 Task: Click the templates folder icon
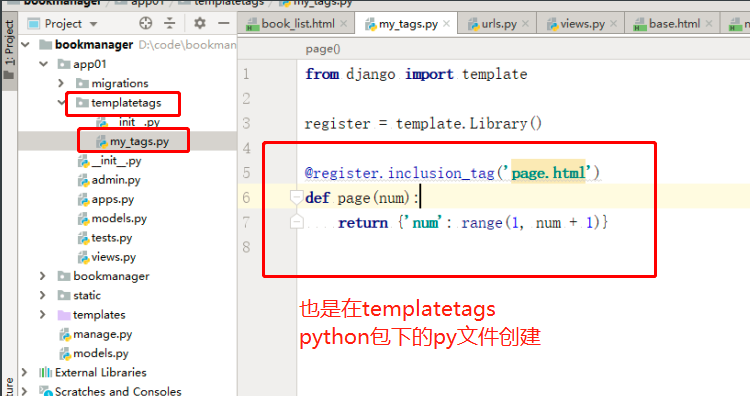[64, 315]
